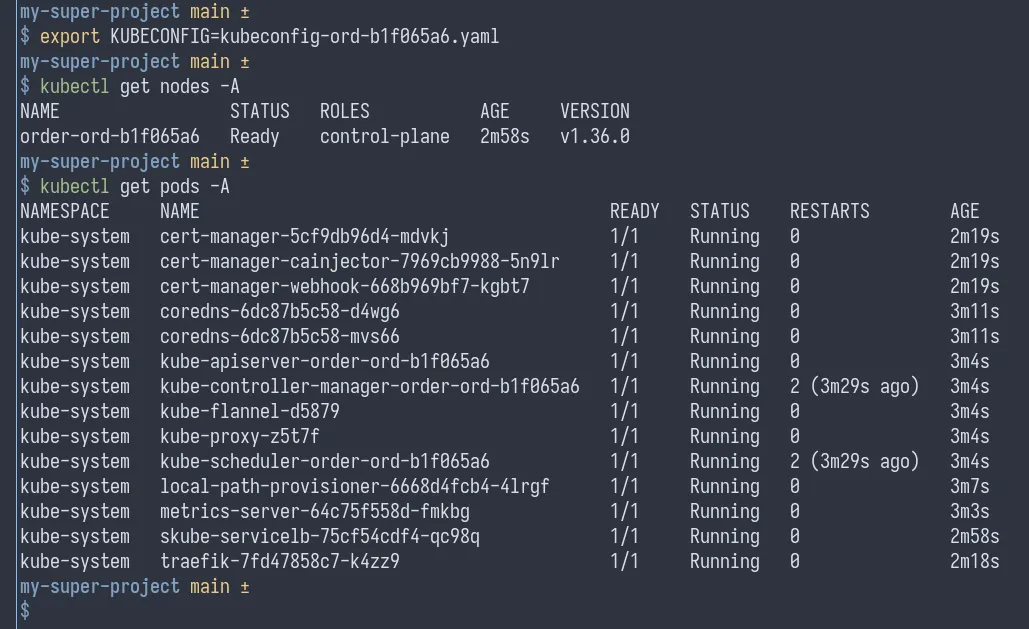Screen dimensions: 1029x629
Task: Click pod name kube-proxy-z5t7f
Action: coord(240,437)
